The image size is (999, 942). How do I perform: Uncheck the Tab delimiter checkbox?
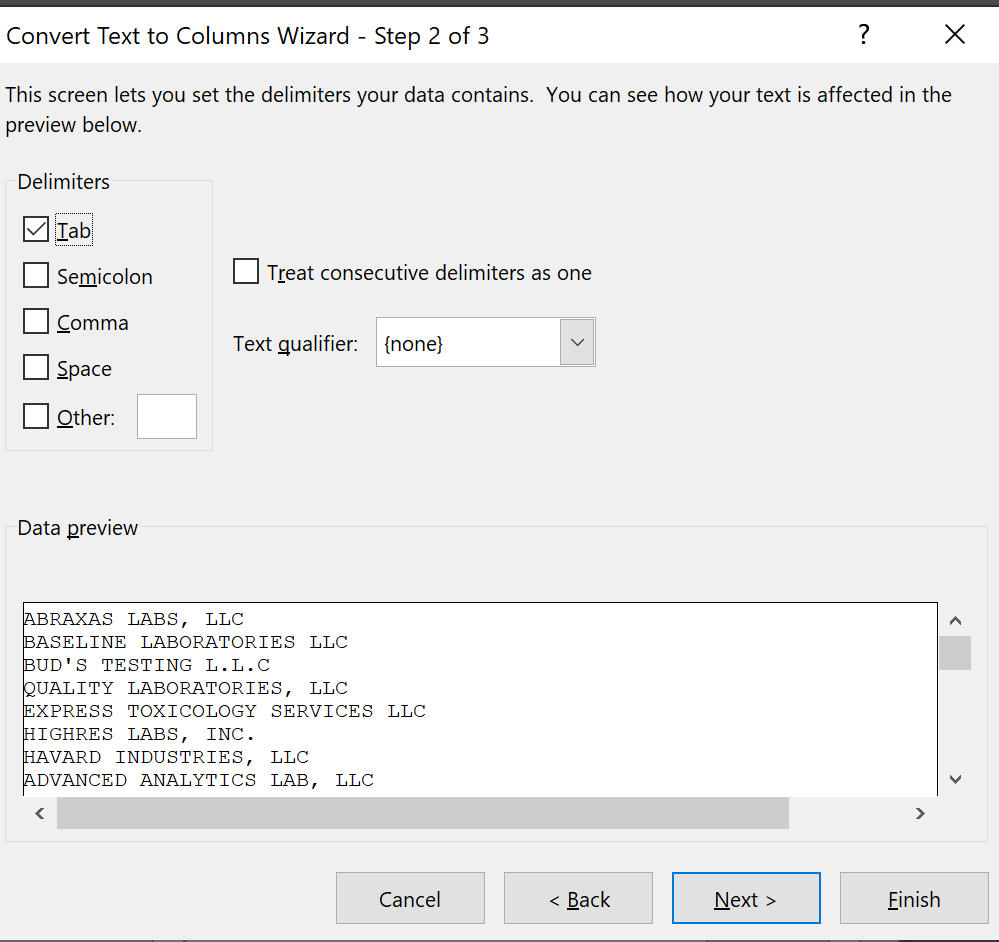35,229
